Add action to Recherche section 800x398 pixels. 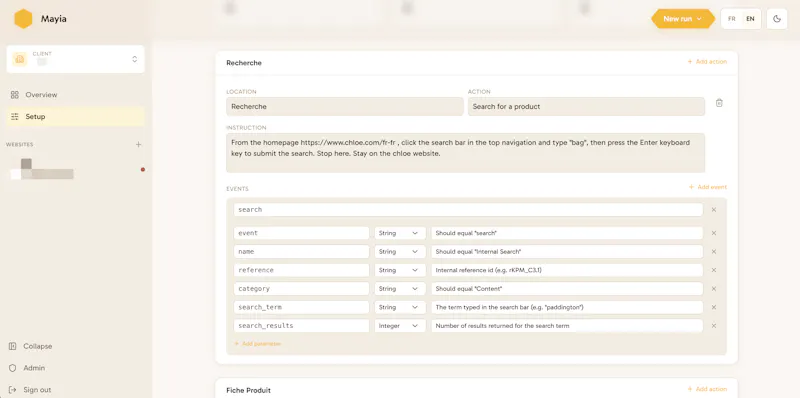pyautogui.click(x=707, y=62)
